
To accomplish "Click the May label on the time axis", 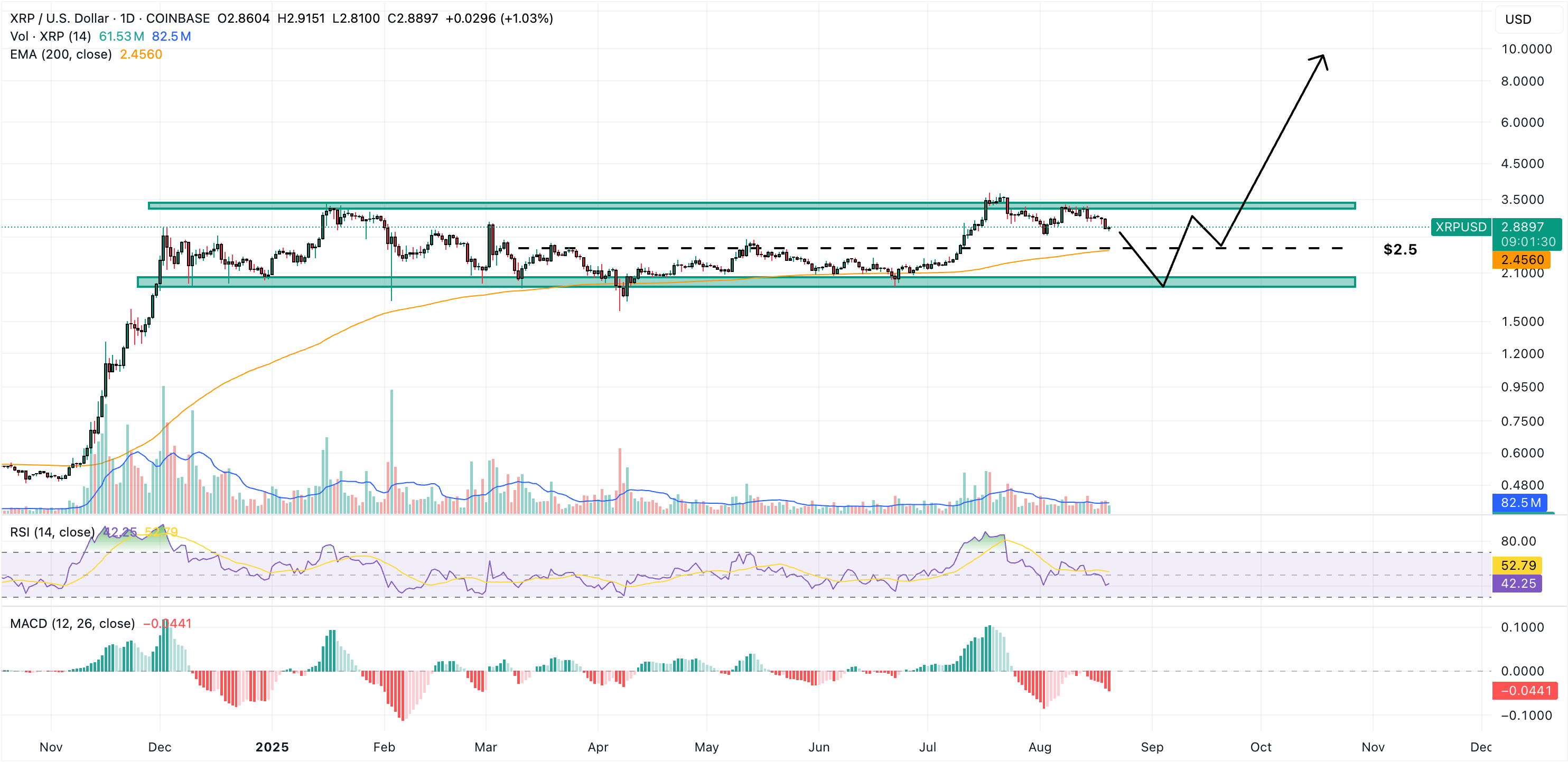I will [707, 747].
